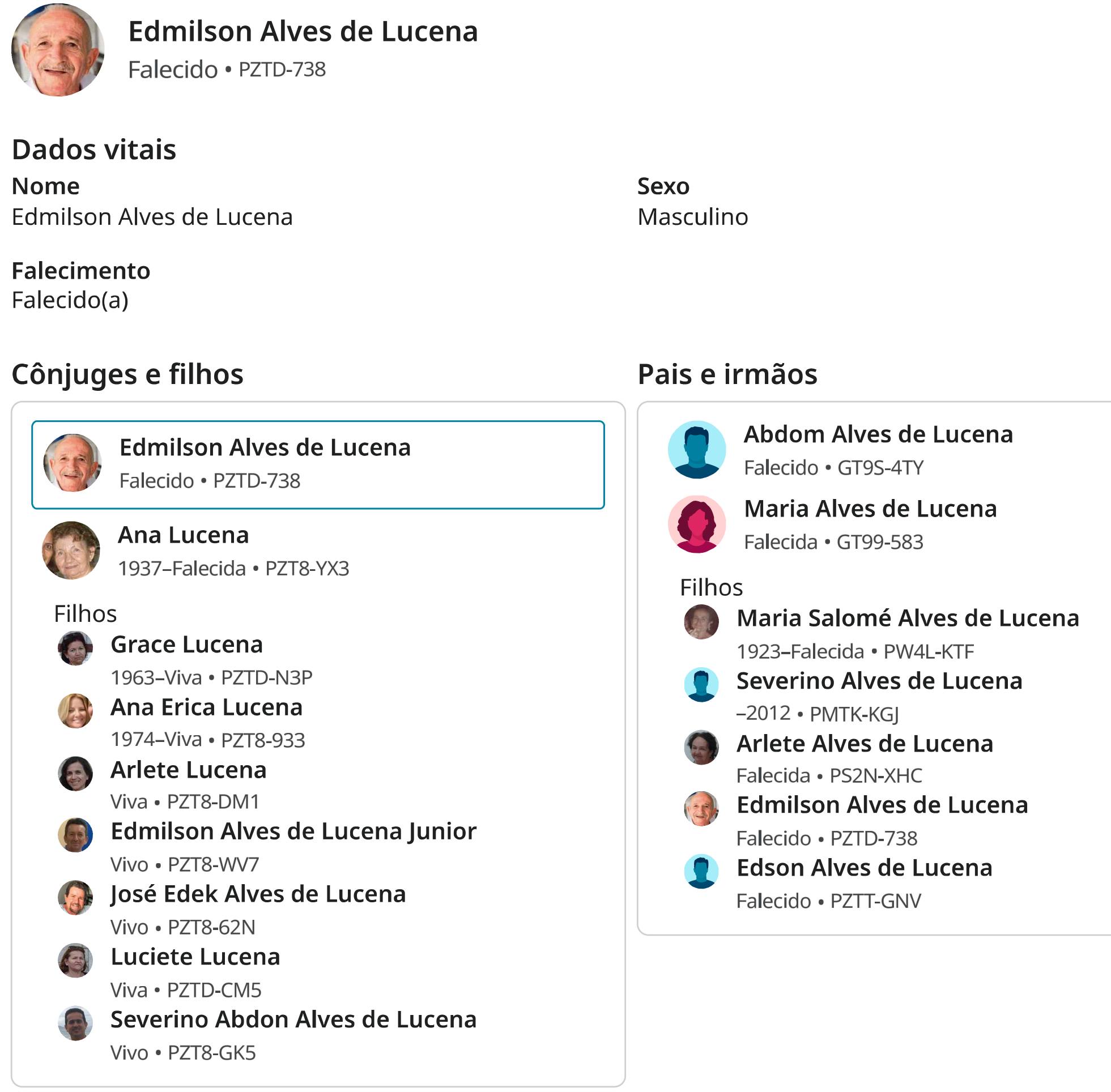Click Abdom Alves de Lucena's male silhouette icon
The width and height of the screenshot is (1111, 1092).
pyautogui.click(x=696, y=450)
